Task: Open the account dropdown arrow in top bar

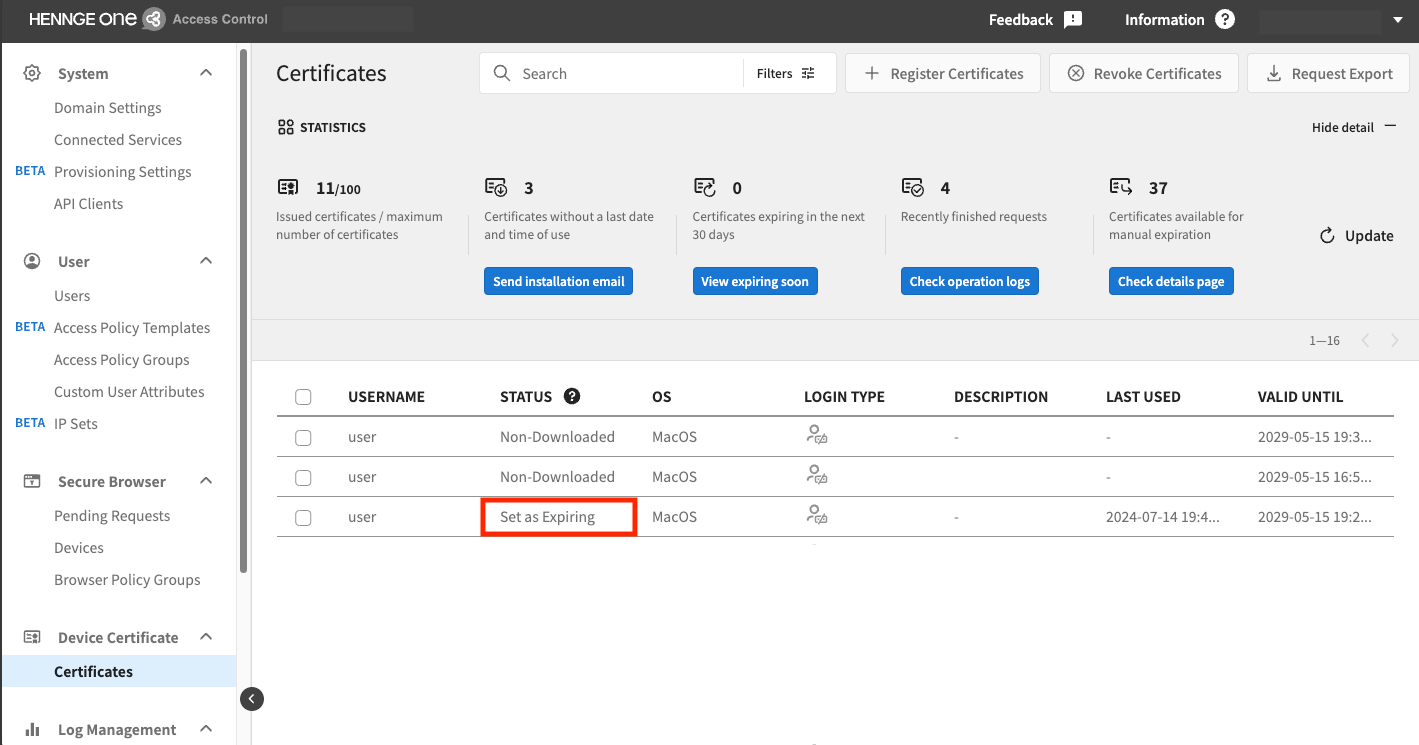Action: click(1398, 20)
